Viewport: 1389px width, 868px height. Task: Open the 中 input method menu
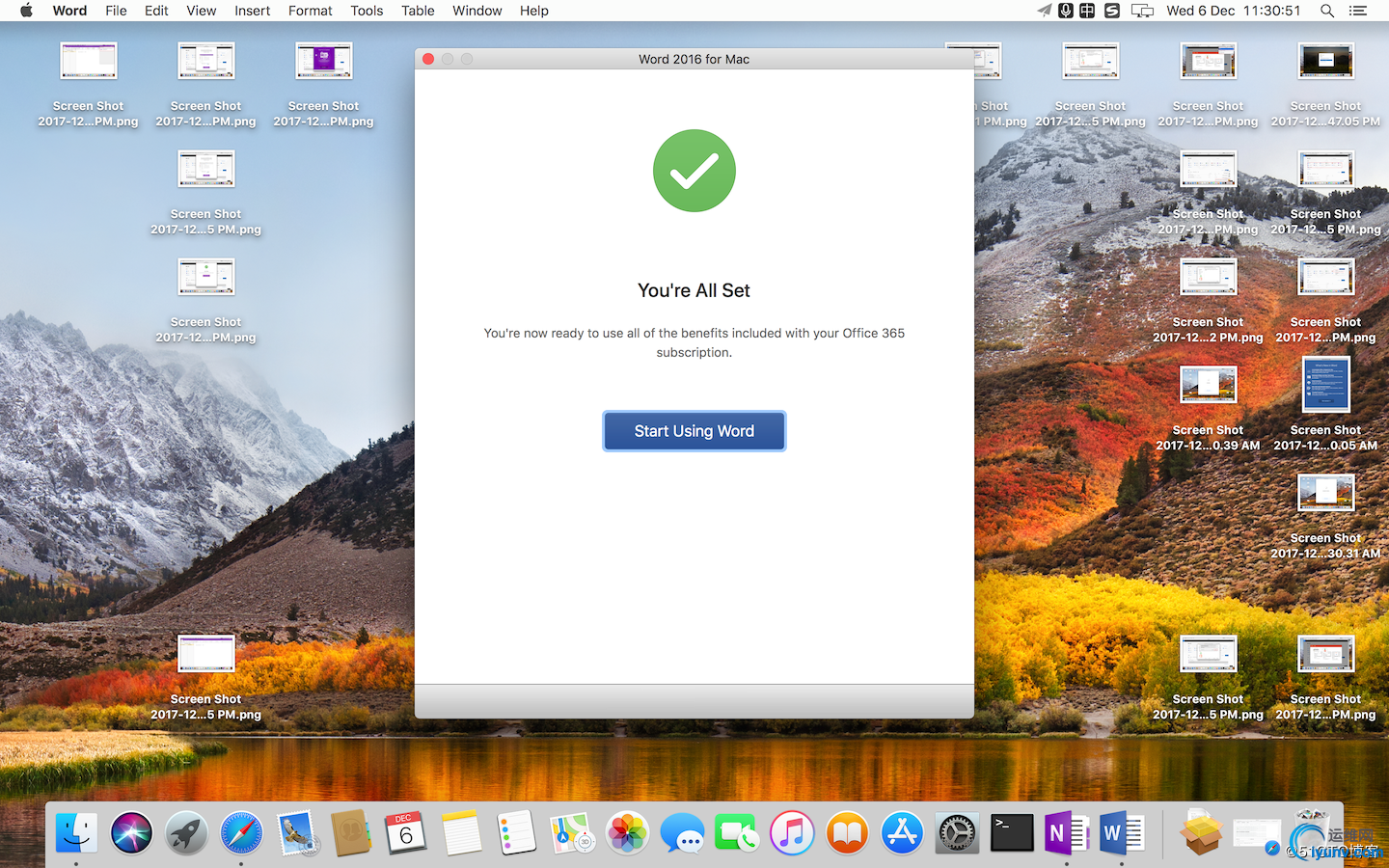[x=1087, y=11]
